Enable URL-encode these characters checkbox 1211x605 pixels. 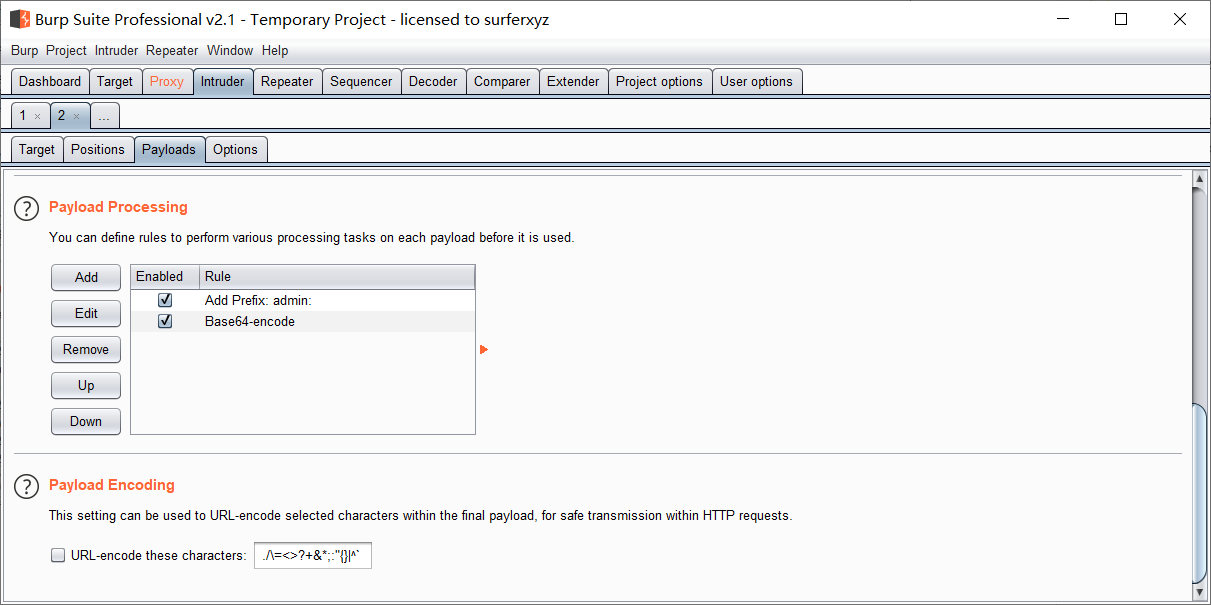58,555
